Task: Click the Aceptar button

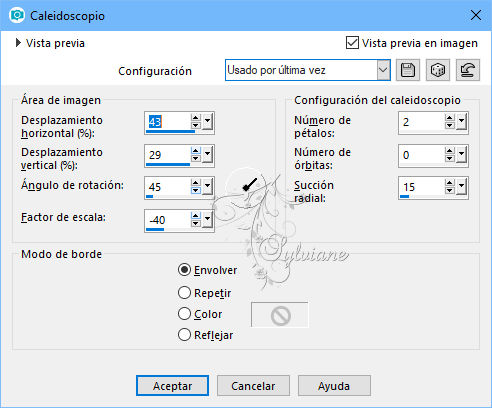Action: 172,386
